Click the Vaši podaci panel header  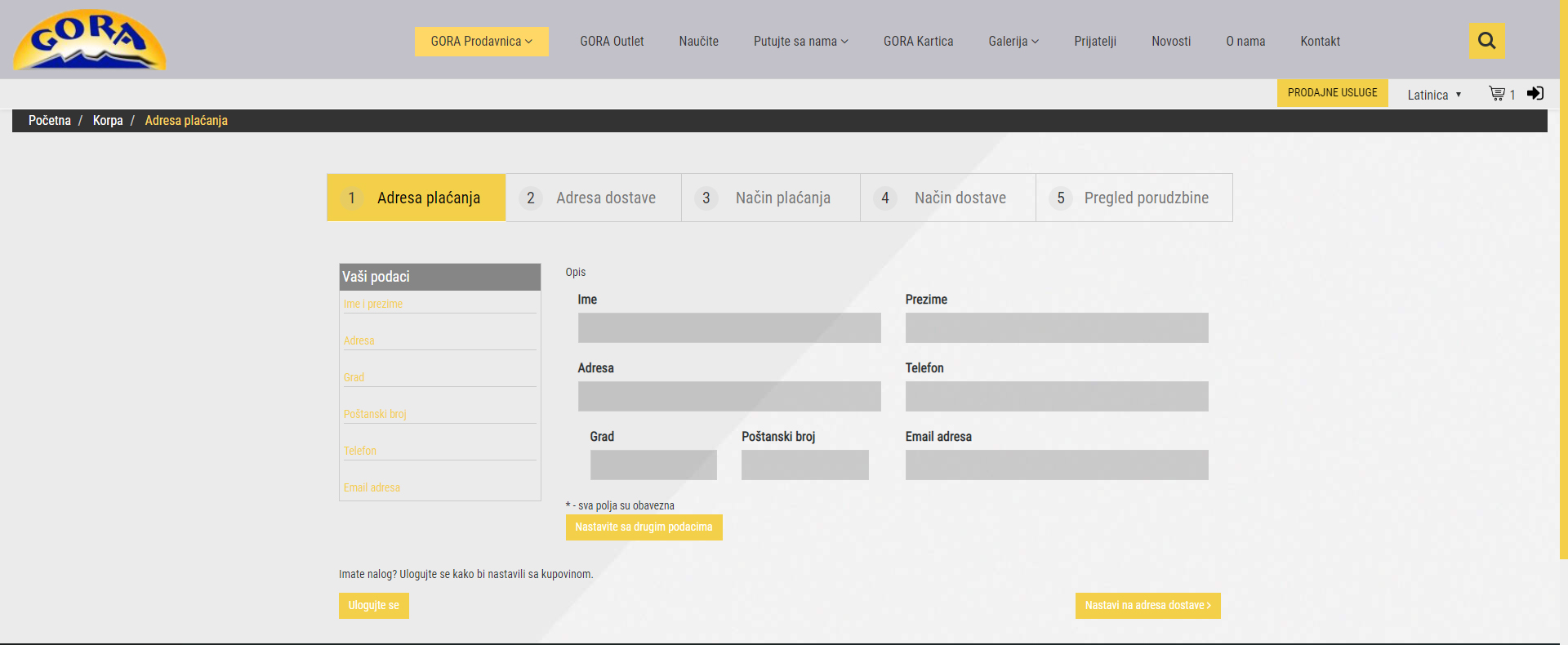click(x=440, y=277)
